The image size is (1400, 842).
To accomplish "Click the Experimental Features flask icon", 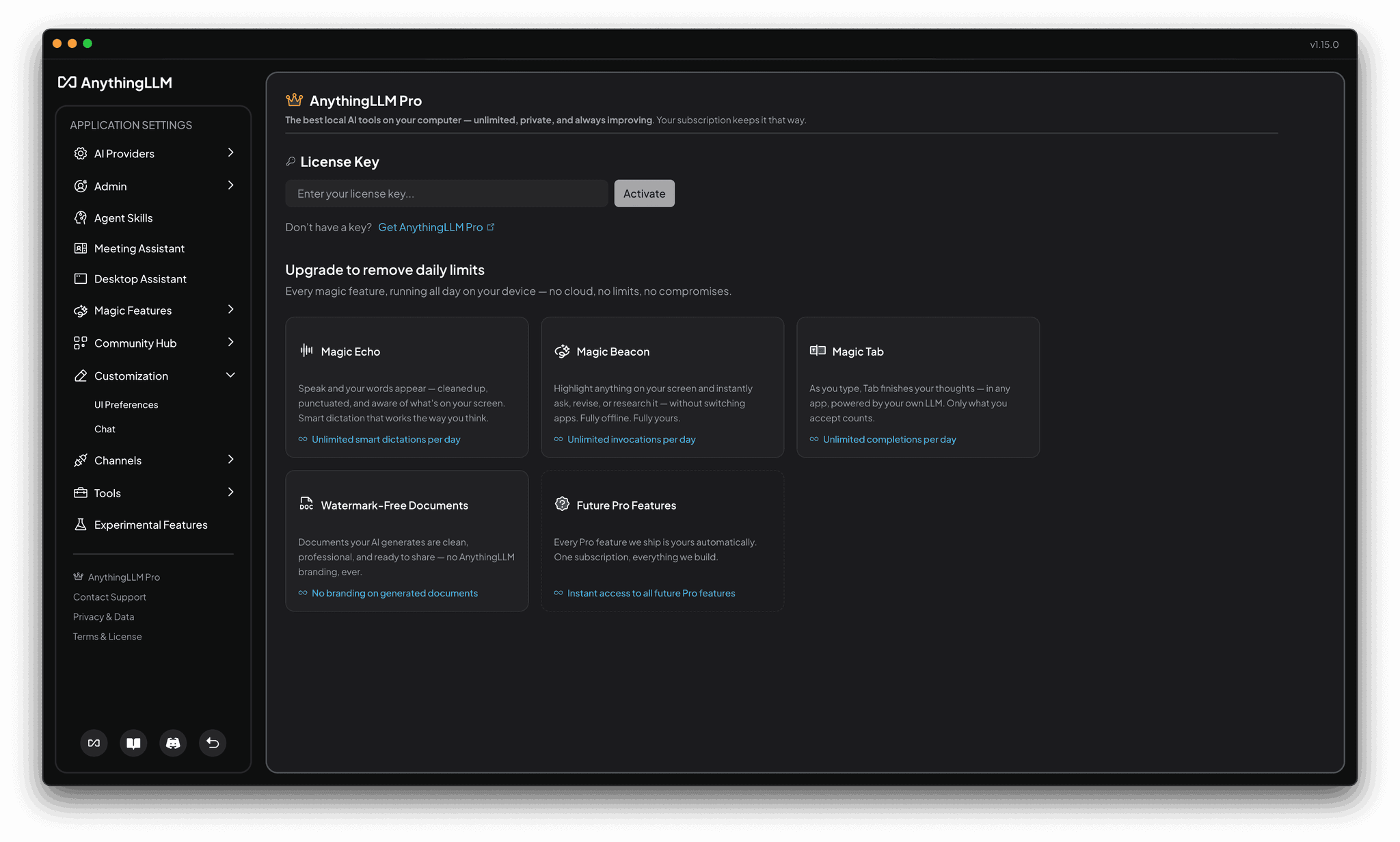I will [x=81, y=525].
